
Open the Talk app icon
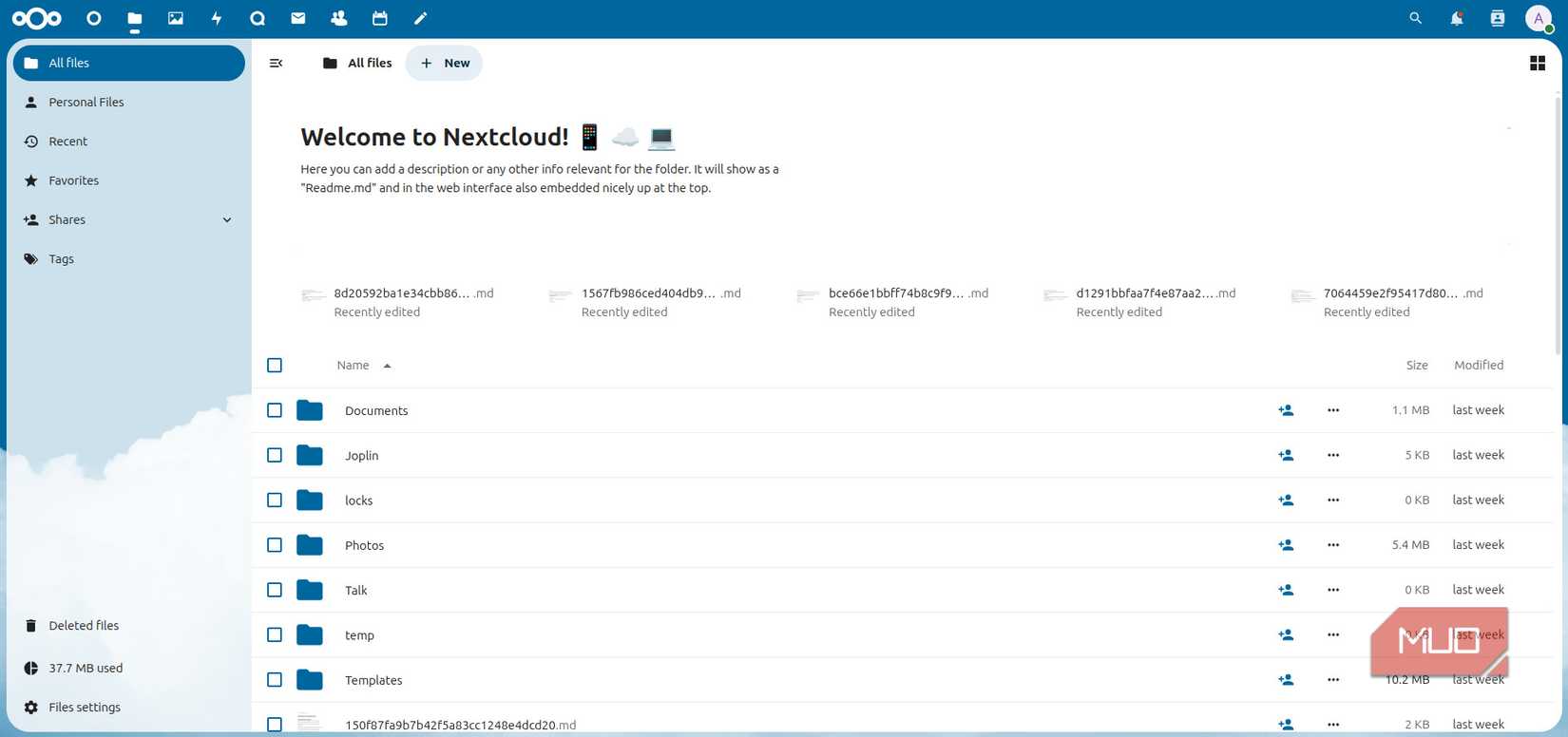(258, 18)
